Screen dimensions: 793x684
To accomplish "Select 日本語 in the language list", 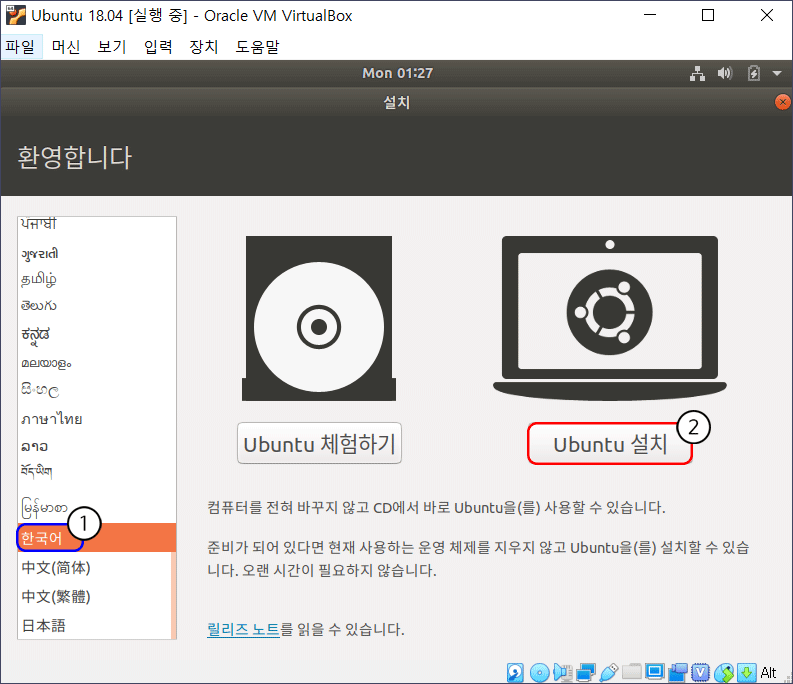I will (x=94, y=625).
